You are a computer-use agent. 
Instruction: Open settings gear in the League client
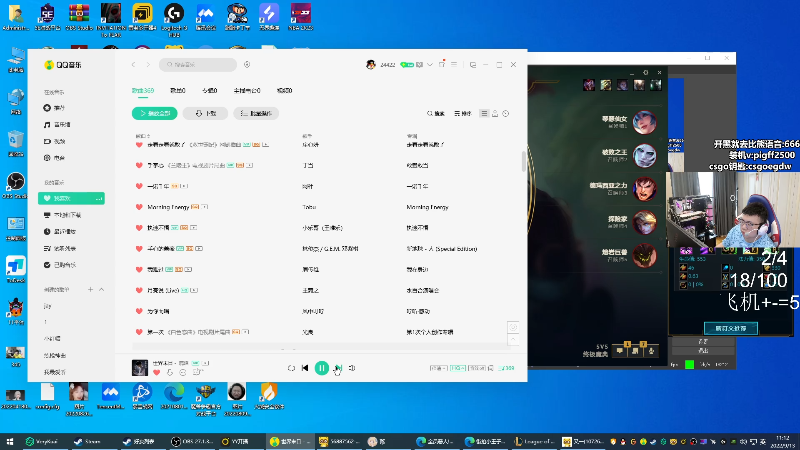[x=645, y=72]
